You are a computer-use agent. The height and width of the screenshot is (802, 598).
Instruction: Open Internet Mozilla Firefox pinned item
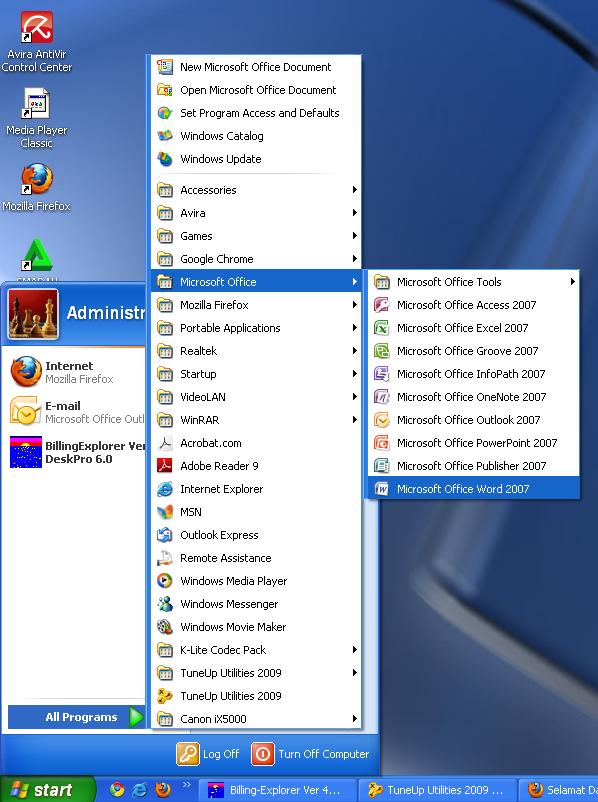coord(75,372)
